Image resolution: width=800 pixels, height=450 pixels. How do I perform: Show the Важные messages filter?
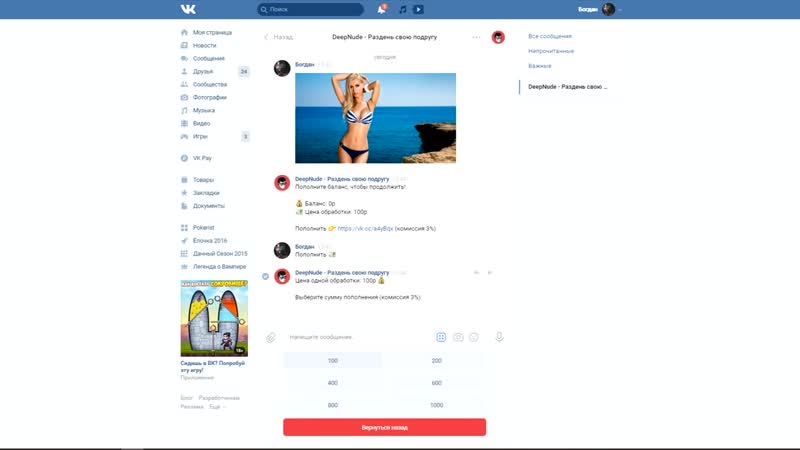539,66
